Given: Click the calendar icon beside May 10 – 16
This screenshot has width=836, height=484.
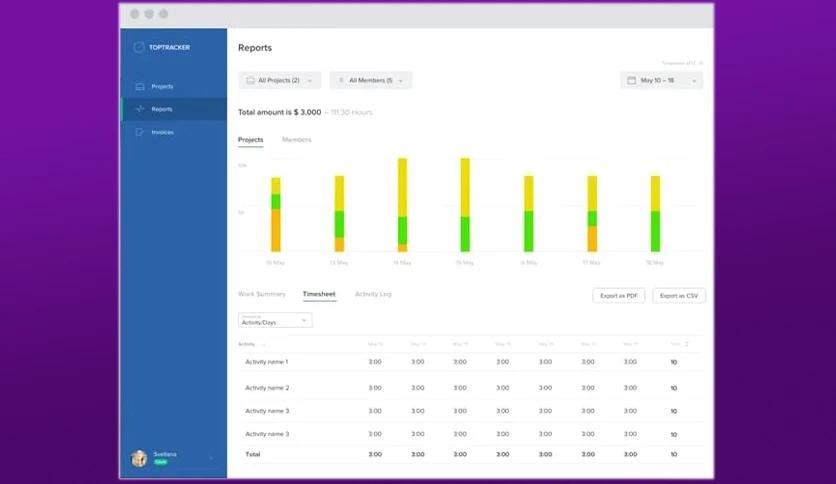Looking at the screenshot, I should (631, 80).
